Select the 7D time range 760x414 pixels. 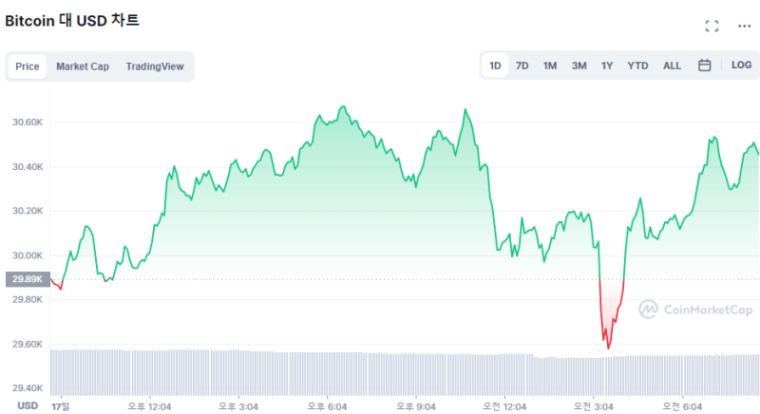pyautogui.click(x=522, y=66)
